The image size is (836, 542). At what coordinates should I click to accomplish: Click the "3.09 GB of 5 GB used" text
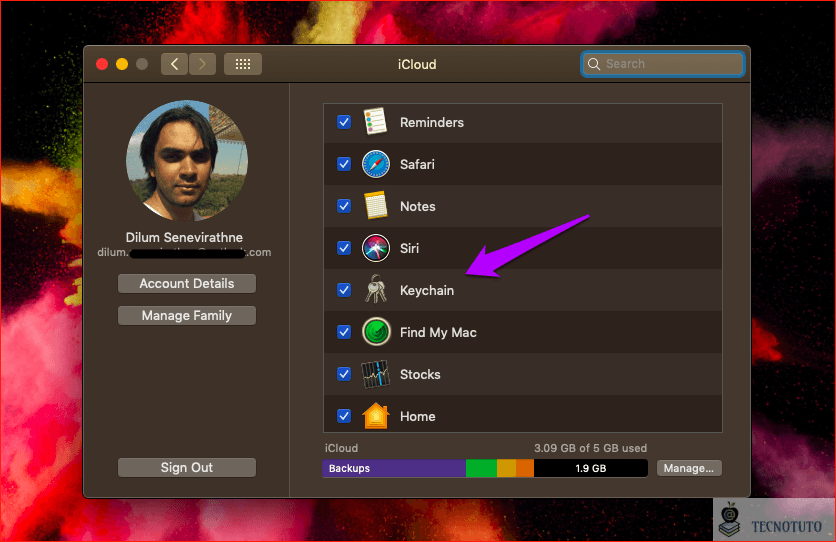point(590,448)
